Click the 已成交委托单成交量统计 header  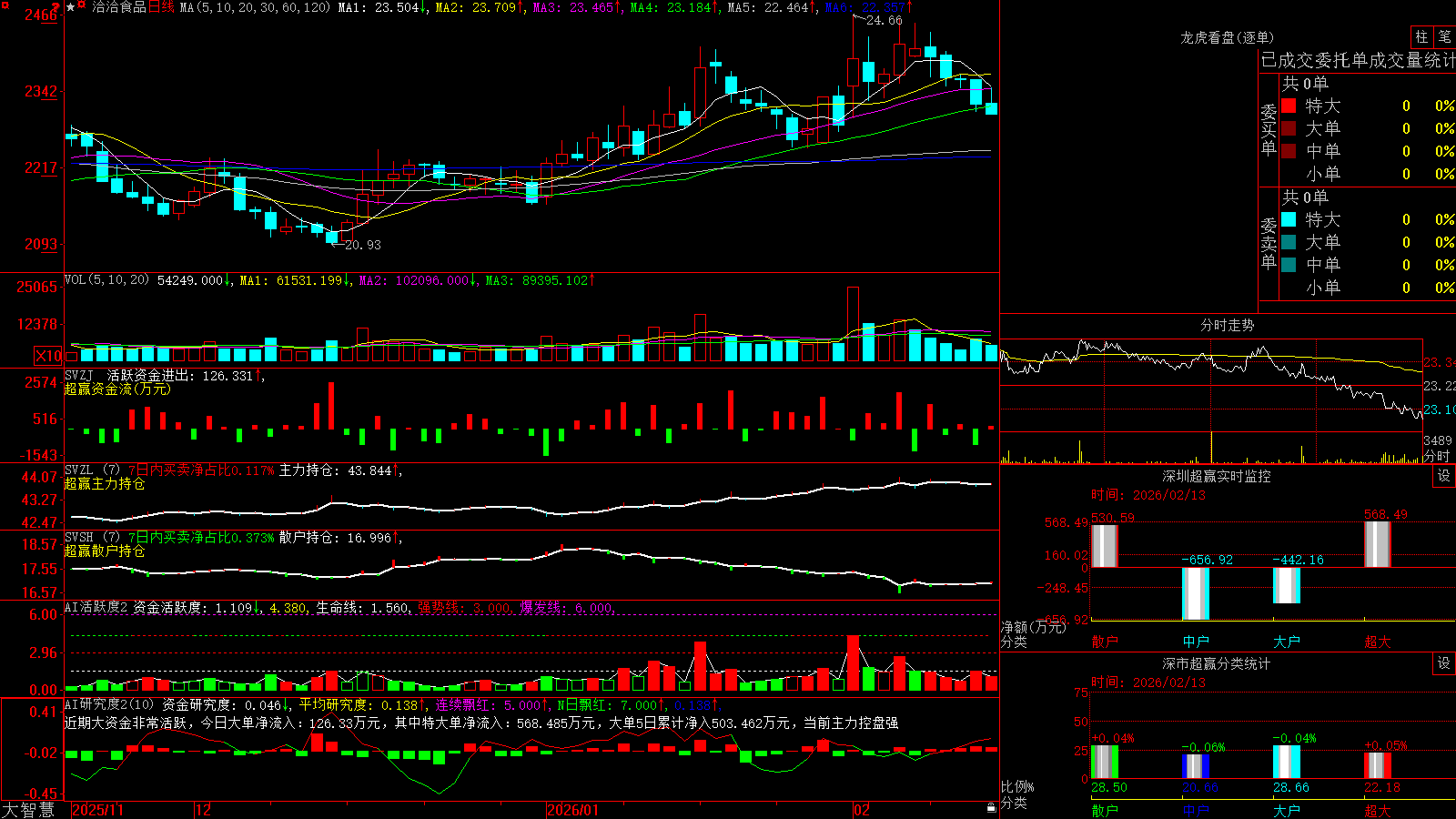click(1358, 60)
